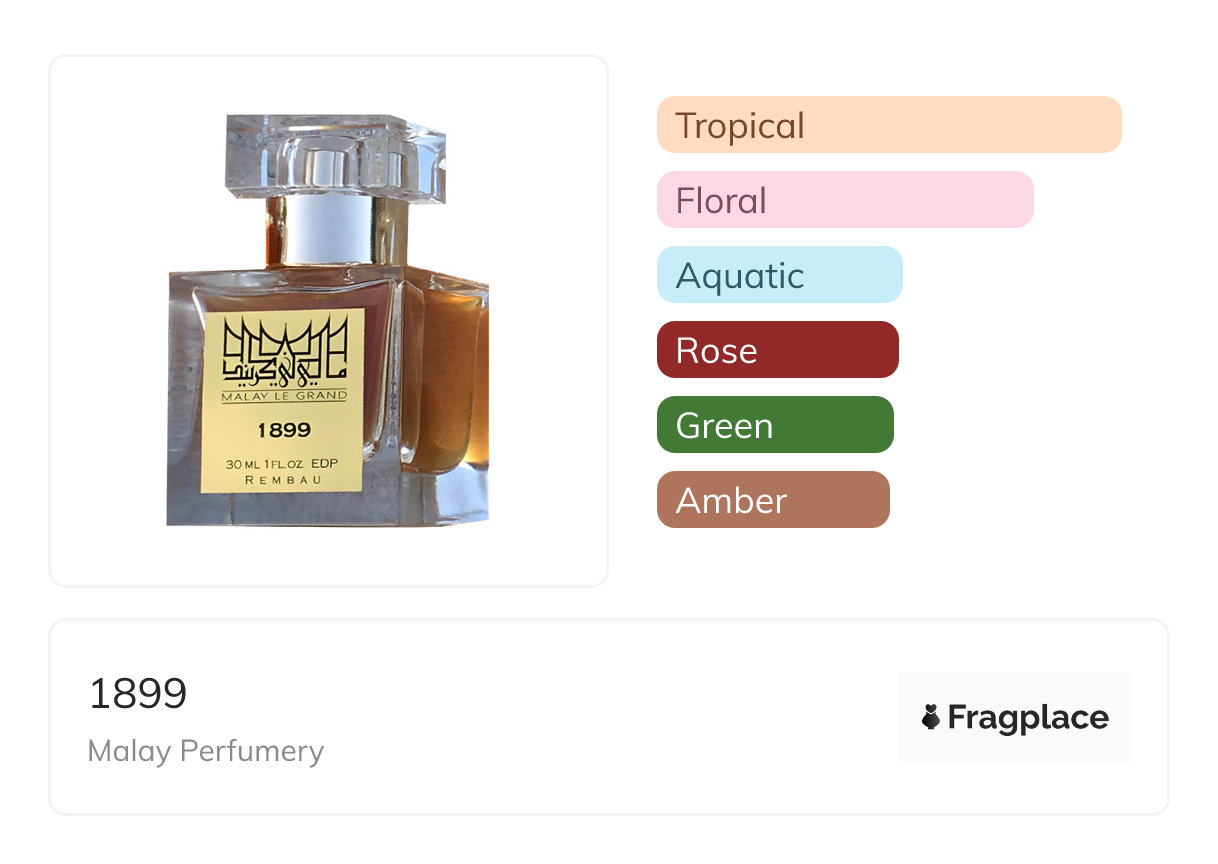
Task: Click the 1899 text on bottle label
Action: pos(284,431)
